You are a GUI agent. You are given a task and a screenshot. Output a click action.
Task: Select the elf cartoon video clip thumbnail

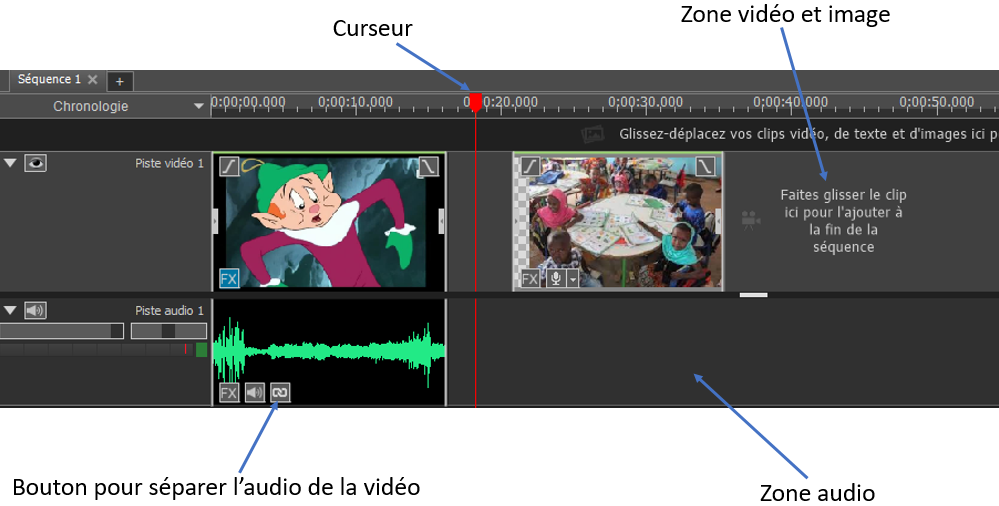(x=329, y=221)
